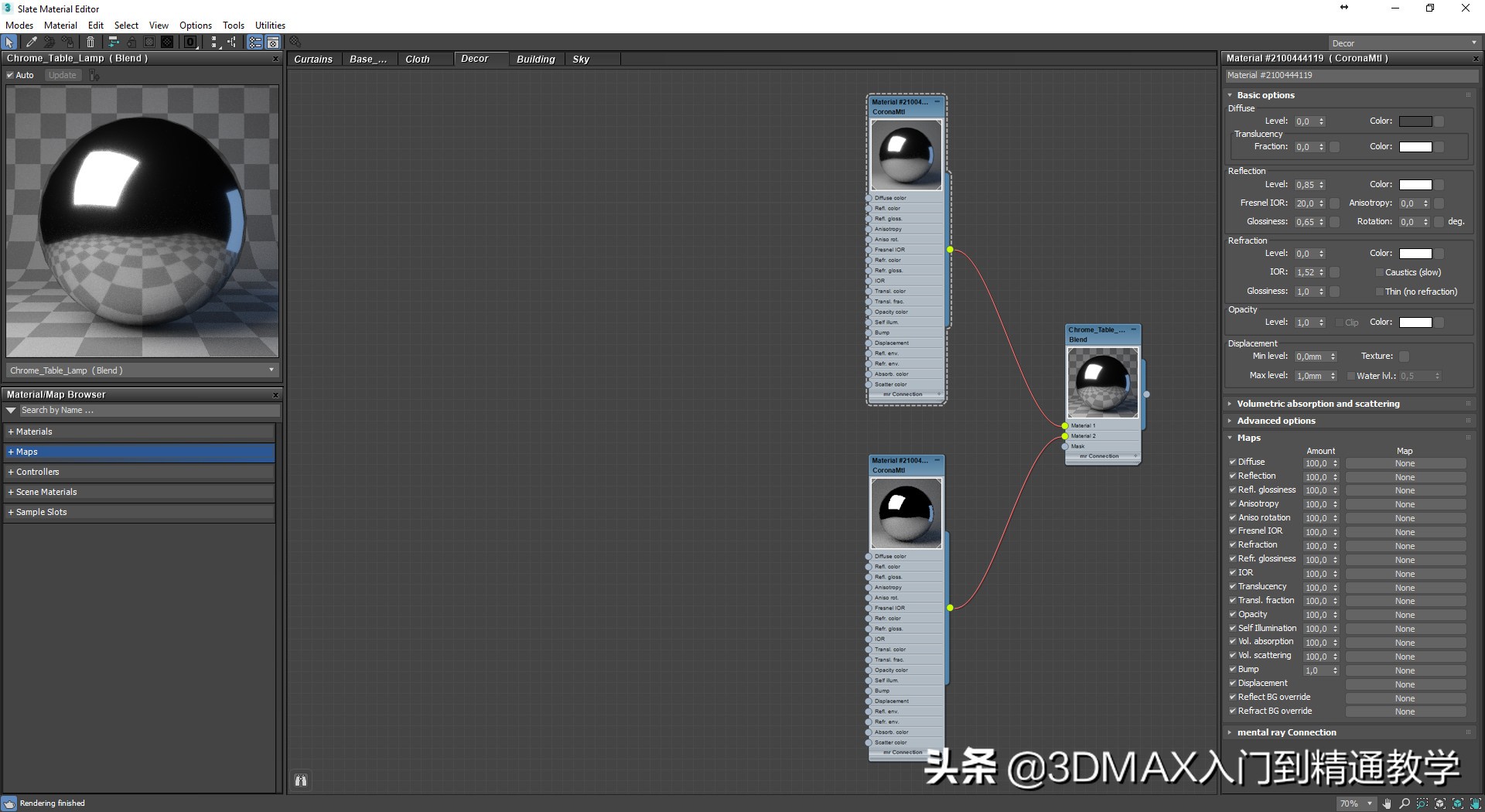The image size is (1485, 812).
Task: Activate the Zoom Region tool in status bar
Action: pos(1423,803)
